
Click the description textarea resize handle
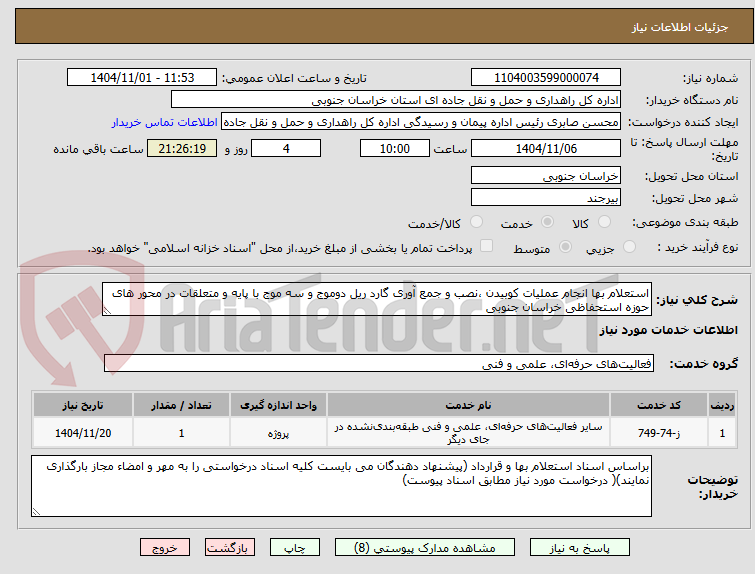coord(107,312)
